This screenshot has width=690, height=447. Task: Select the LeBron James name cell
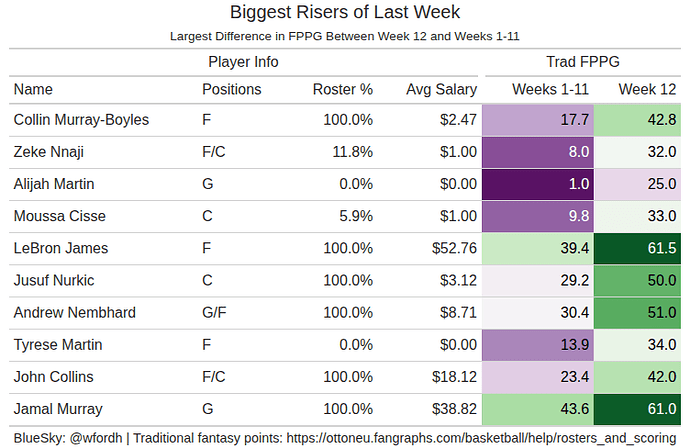point(61,248)
